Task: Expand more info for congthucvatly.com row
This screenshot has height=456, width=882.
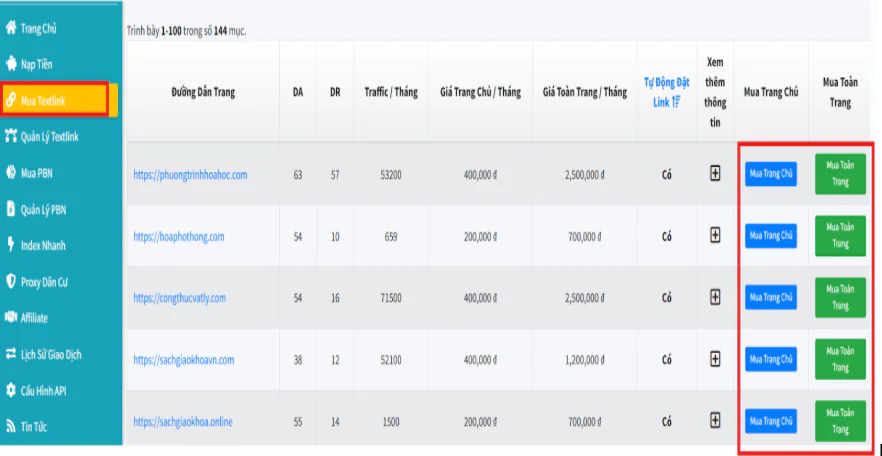Action: (x=715, y=297)
